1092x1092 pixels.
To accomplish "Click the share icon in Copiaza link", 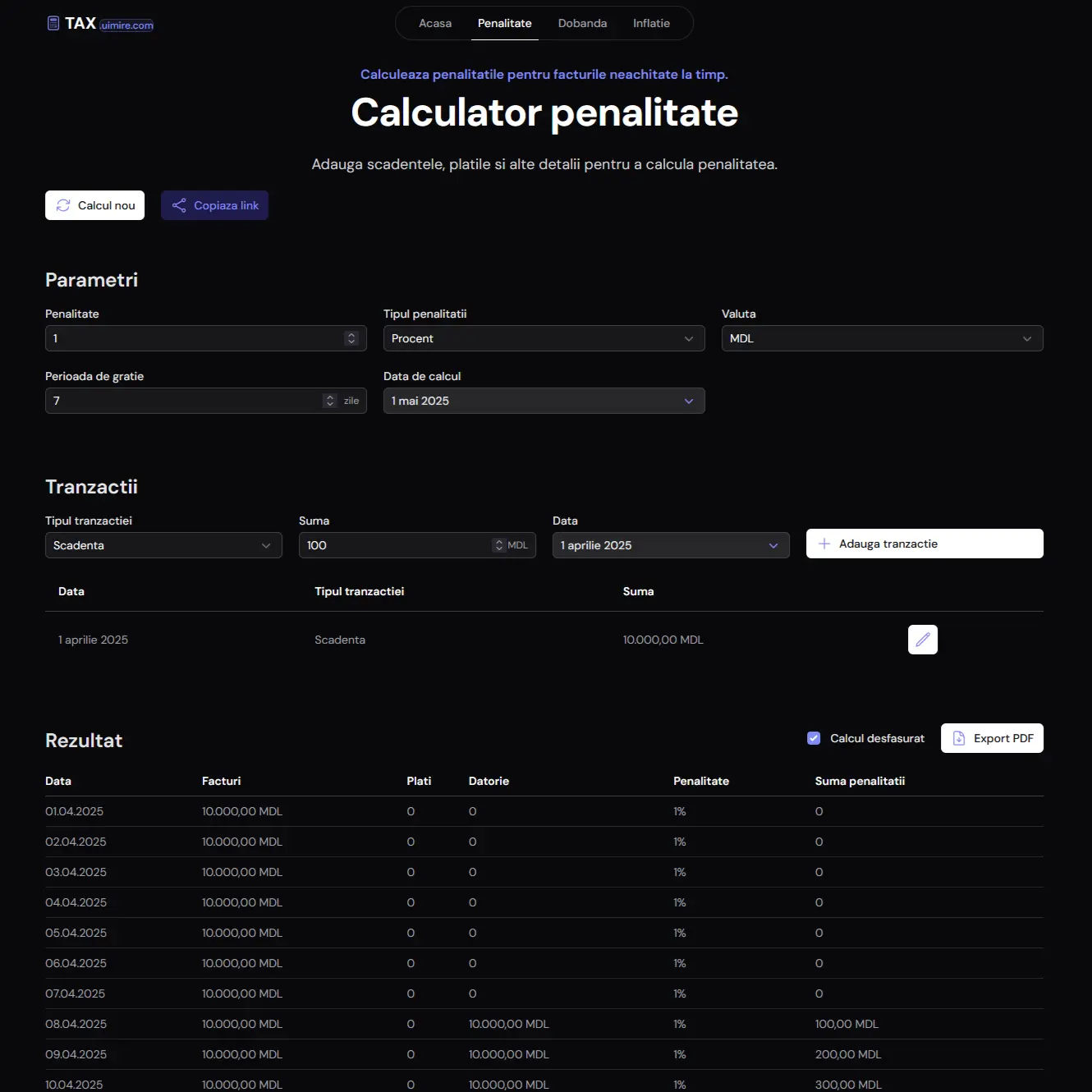I will pyautogui.click(x=179, y=205).
